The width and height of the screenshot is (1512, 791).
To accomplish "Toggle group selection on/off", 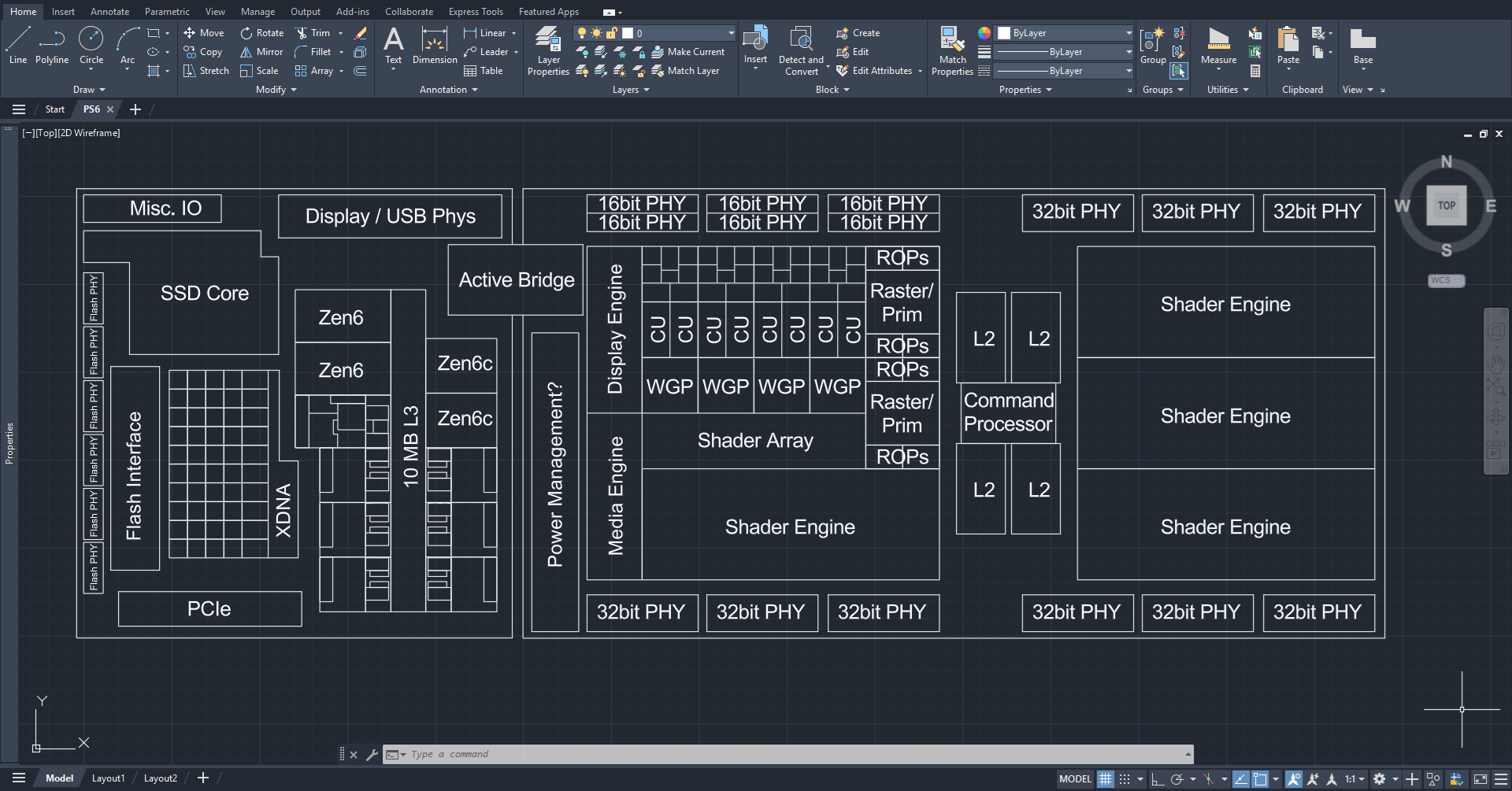I will [x=1179, y=71].
